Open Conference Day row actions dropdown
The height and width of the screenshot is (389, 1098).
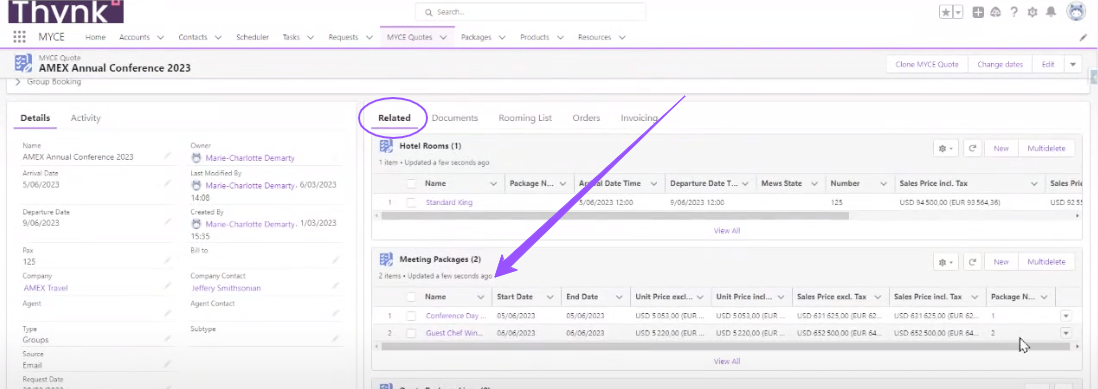pyautogui.click(x=1066, y=316)
